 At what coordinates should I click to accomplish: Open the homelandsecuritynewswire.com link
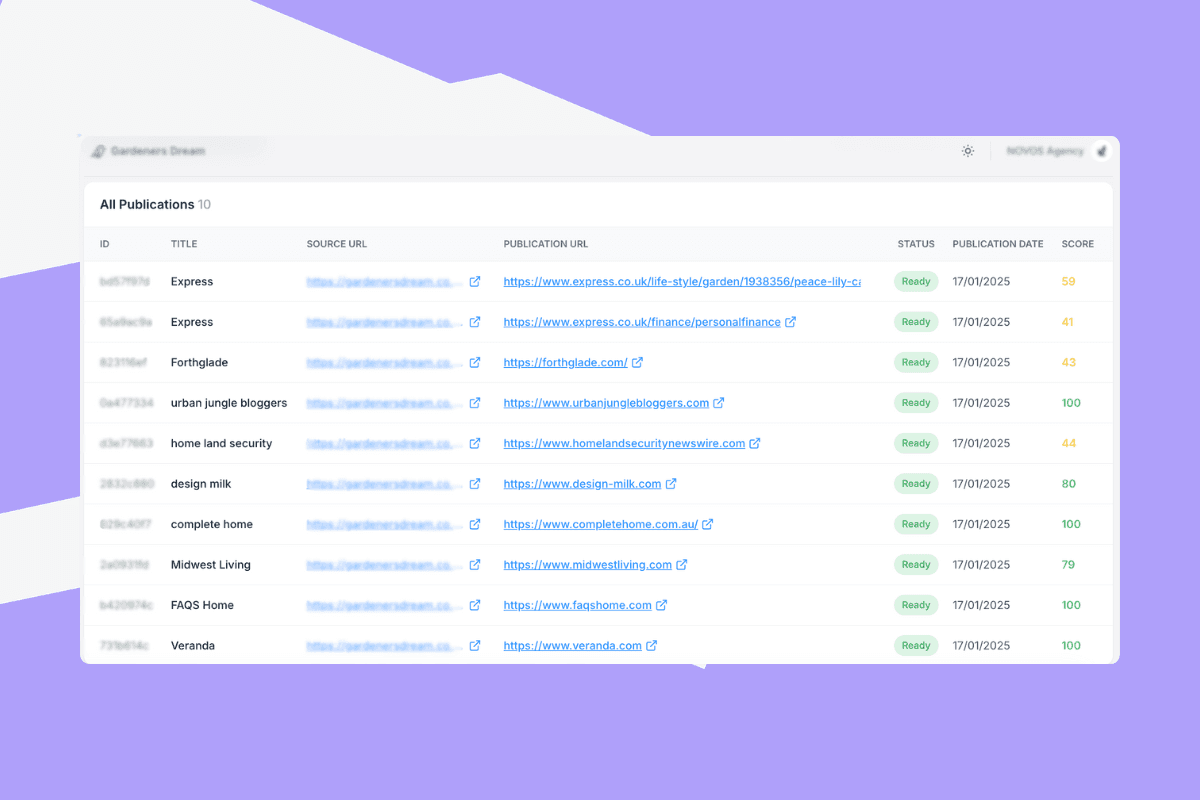coord(624,443)
